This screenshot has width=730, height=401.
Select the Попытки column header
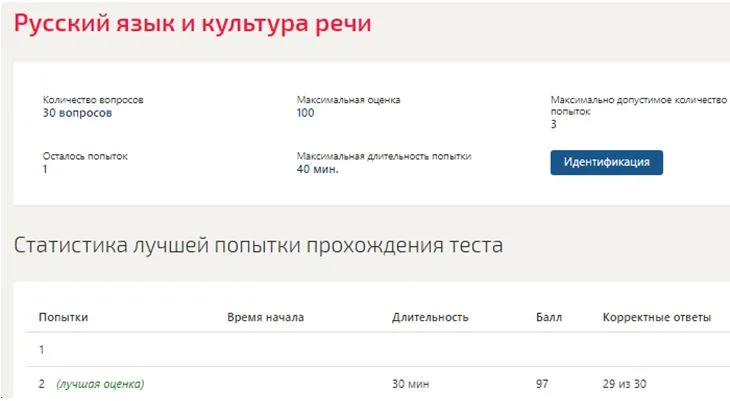pos(63,317)
